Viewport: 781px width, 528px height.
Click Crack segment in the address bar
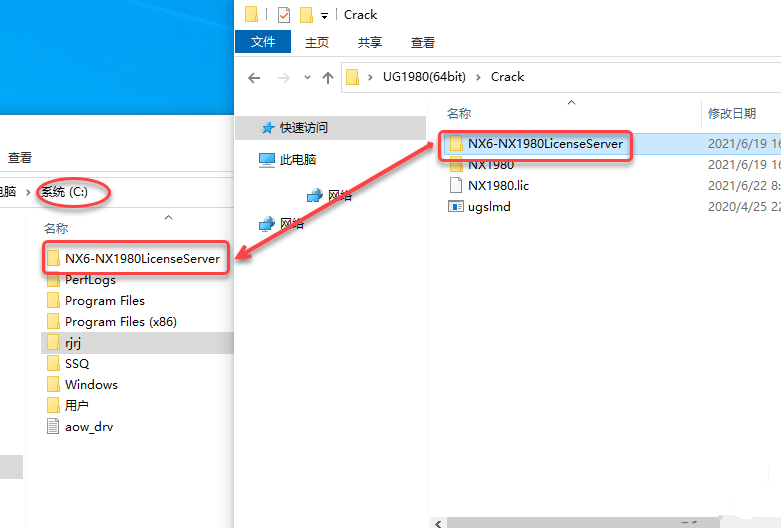click(508, 77)
